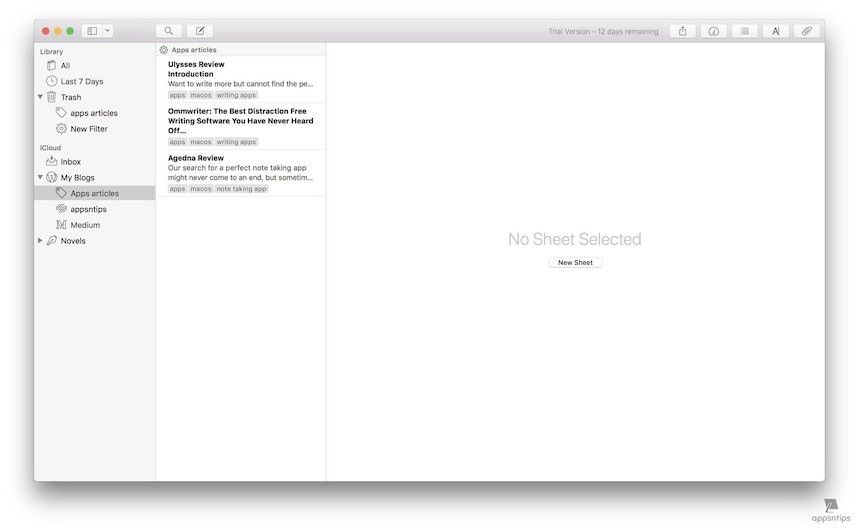Show the sheet navigation list icon
Image resolution: width=859 pixels, height=530 pixels.
745,31
